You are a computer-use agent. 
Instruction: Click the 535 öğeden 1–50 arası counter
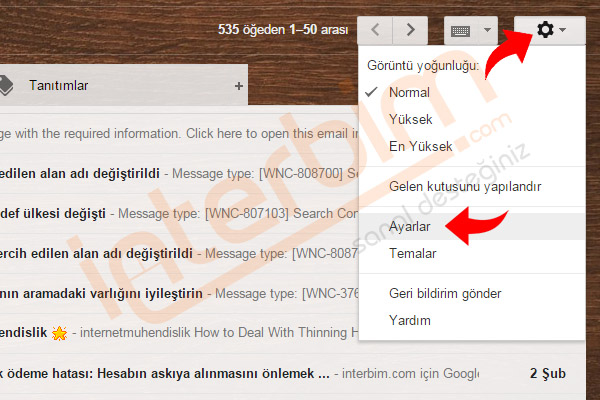283,30
